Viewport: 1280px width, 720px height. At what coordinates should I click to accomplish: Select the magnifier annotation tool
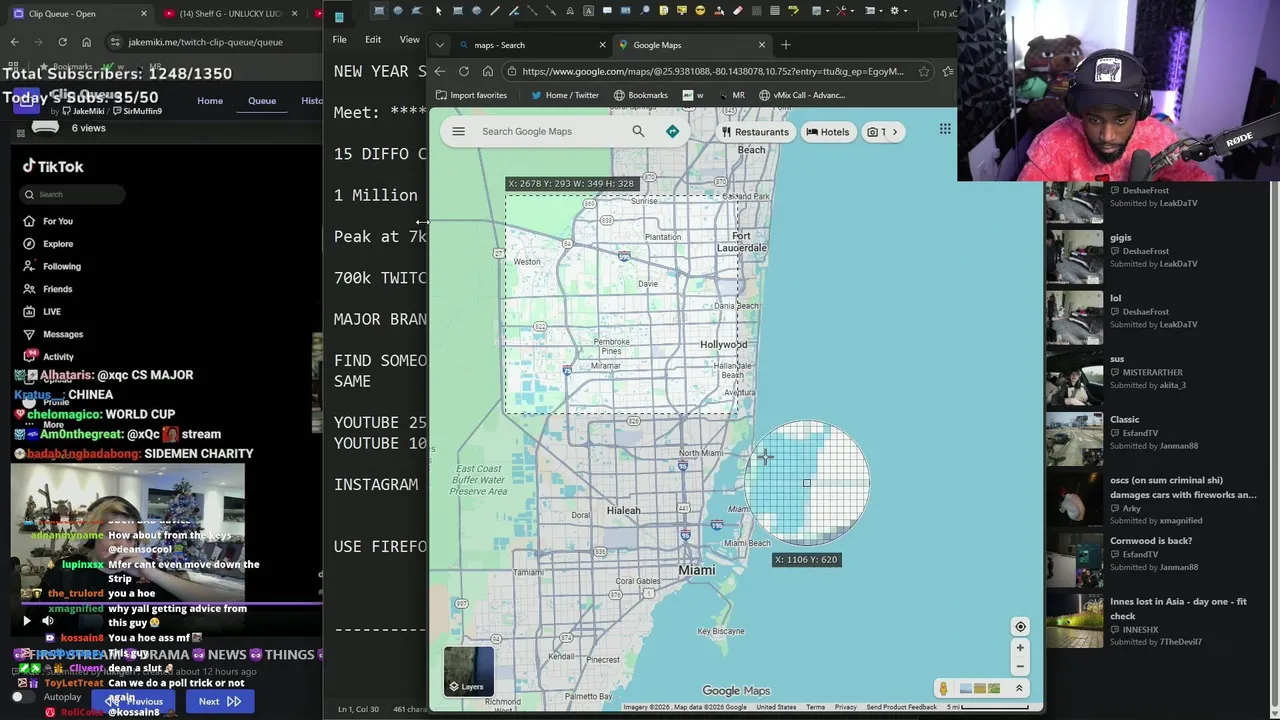[x=645, y=11]
